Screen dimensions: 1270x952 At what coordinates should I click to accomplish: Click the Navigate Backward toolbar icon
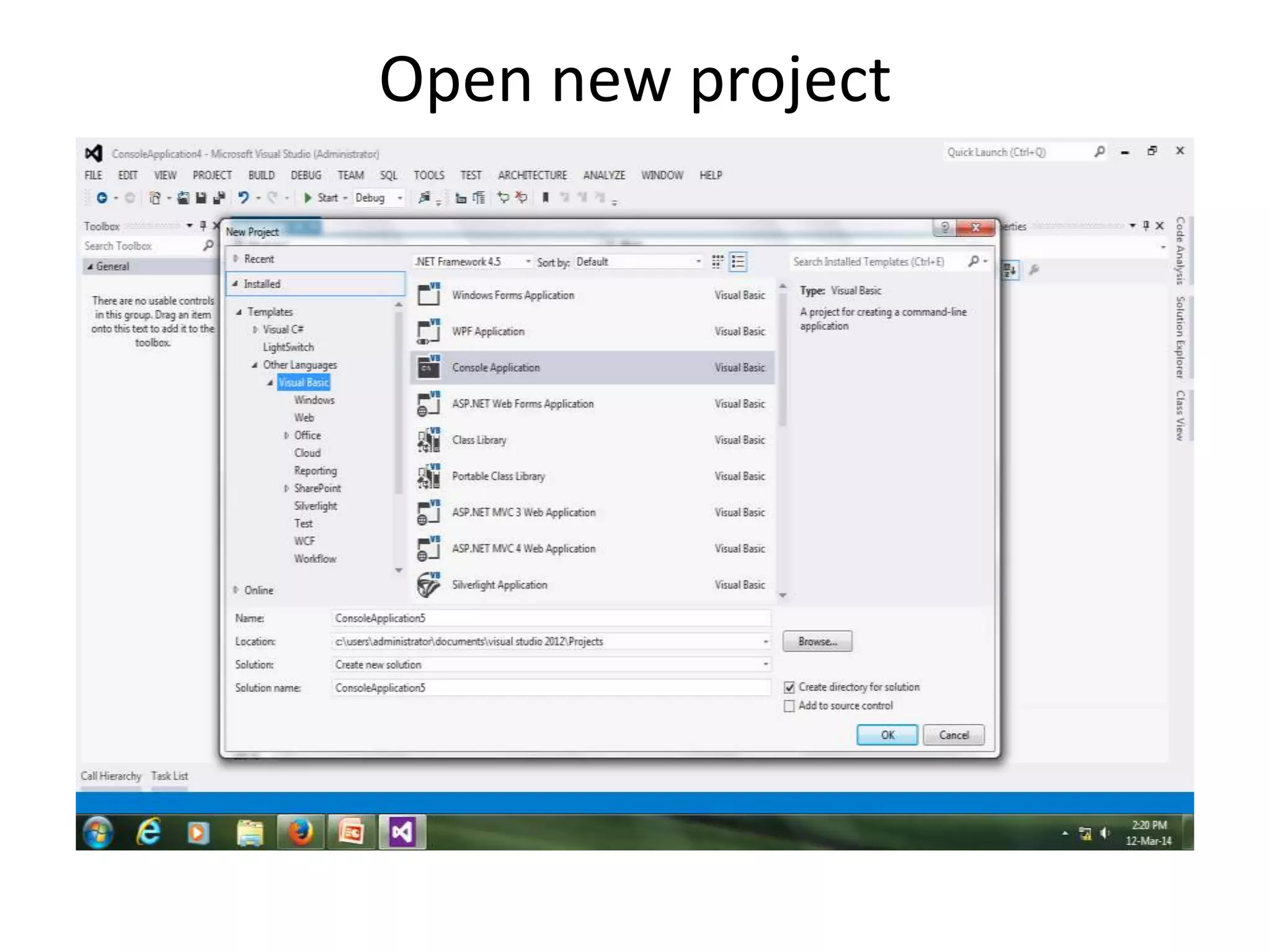click(x=102, y=198)
